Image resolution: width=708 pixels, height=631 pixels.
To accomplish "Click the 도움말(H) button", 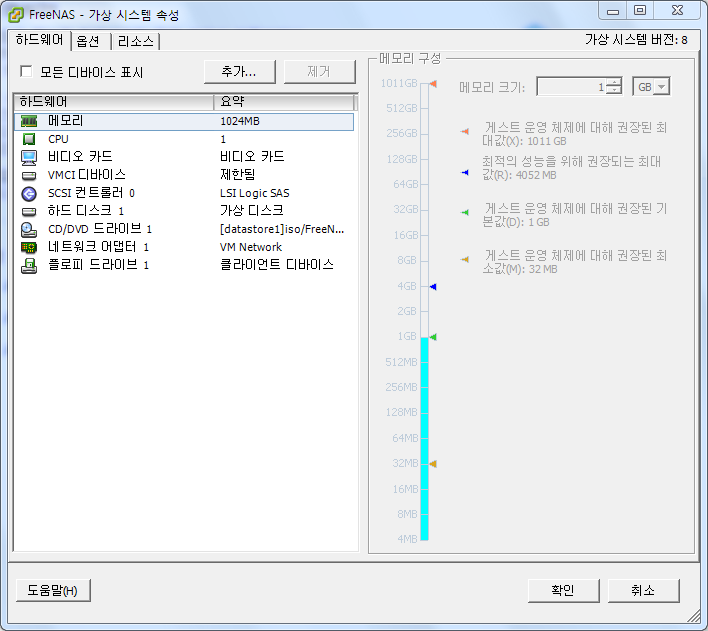I will (x=53, y=590).
